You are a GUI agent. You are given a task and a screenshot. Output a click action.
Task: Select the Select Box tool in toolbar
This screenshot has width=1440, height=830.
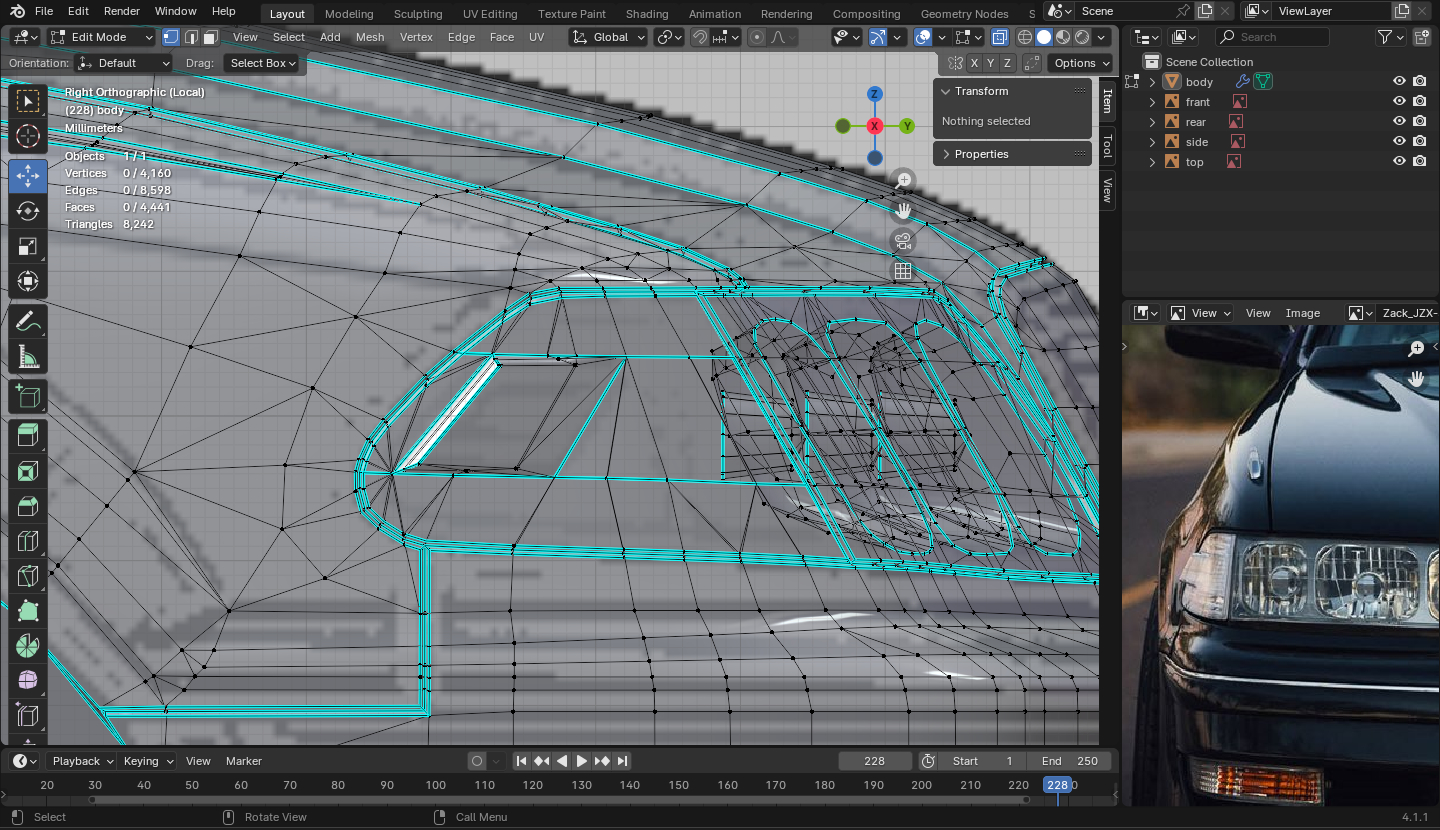28,101
